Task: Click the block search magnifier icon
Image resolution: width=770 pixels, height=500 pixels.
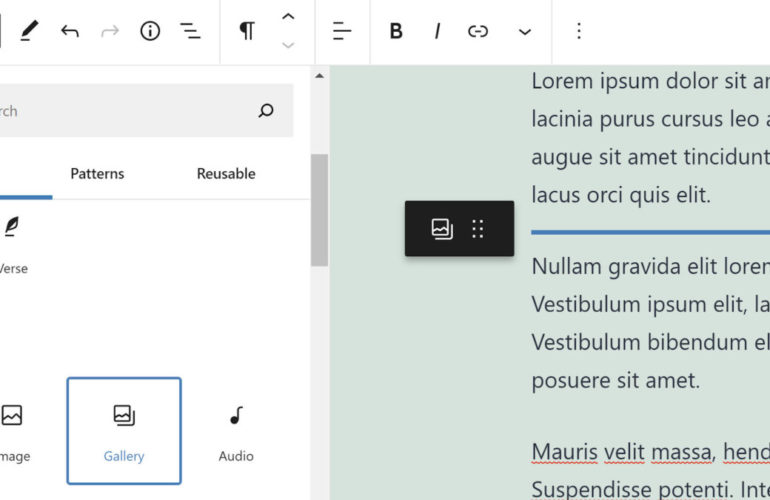Action: pos(266,111)
